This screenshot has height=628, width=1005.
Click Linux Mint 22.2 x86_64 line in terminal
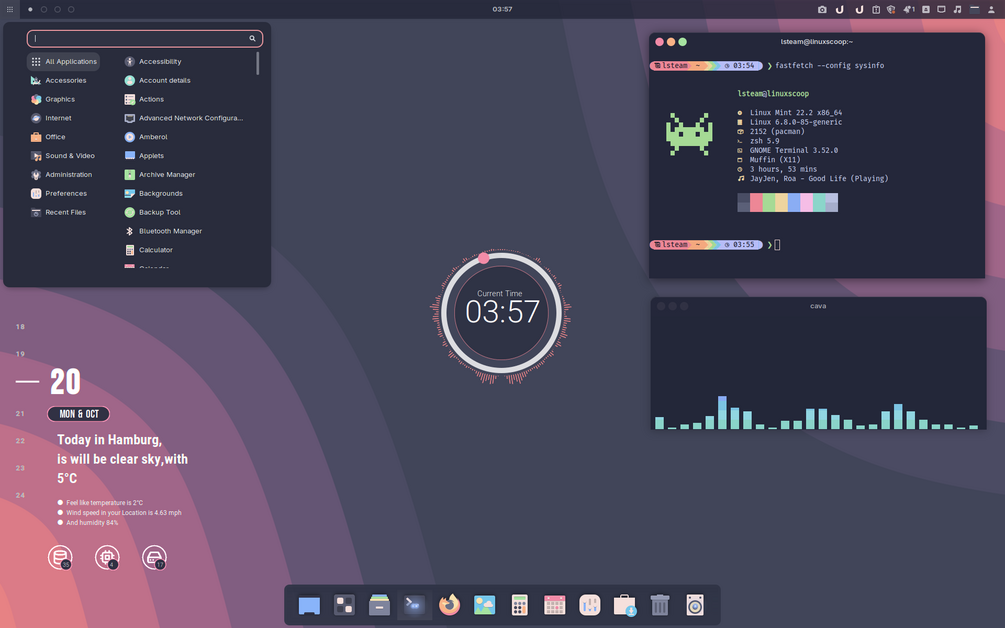tap(796, 113)
